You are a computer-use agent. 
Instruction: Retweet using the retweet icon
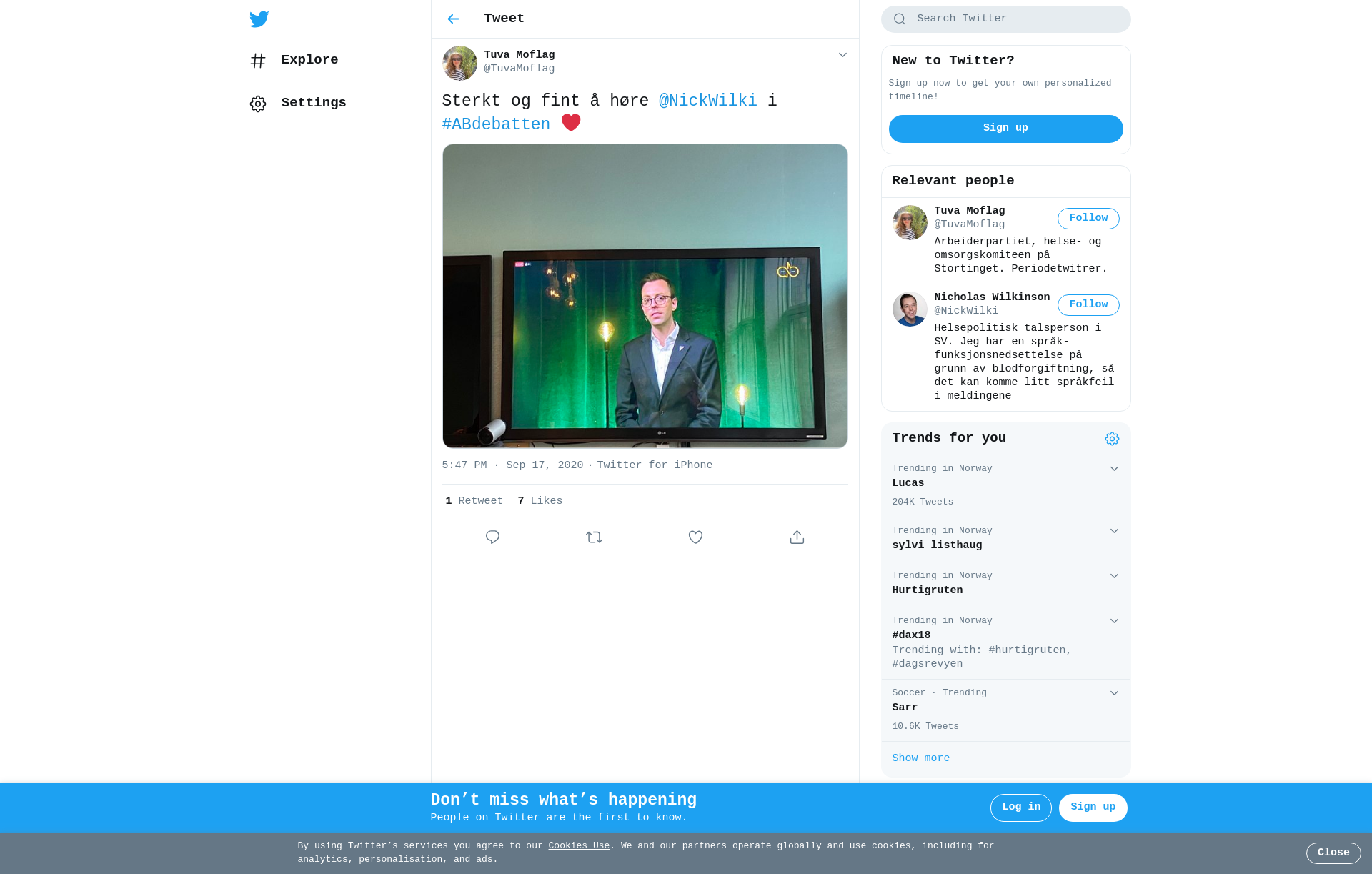[594, 537]
